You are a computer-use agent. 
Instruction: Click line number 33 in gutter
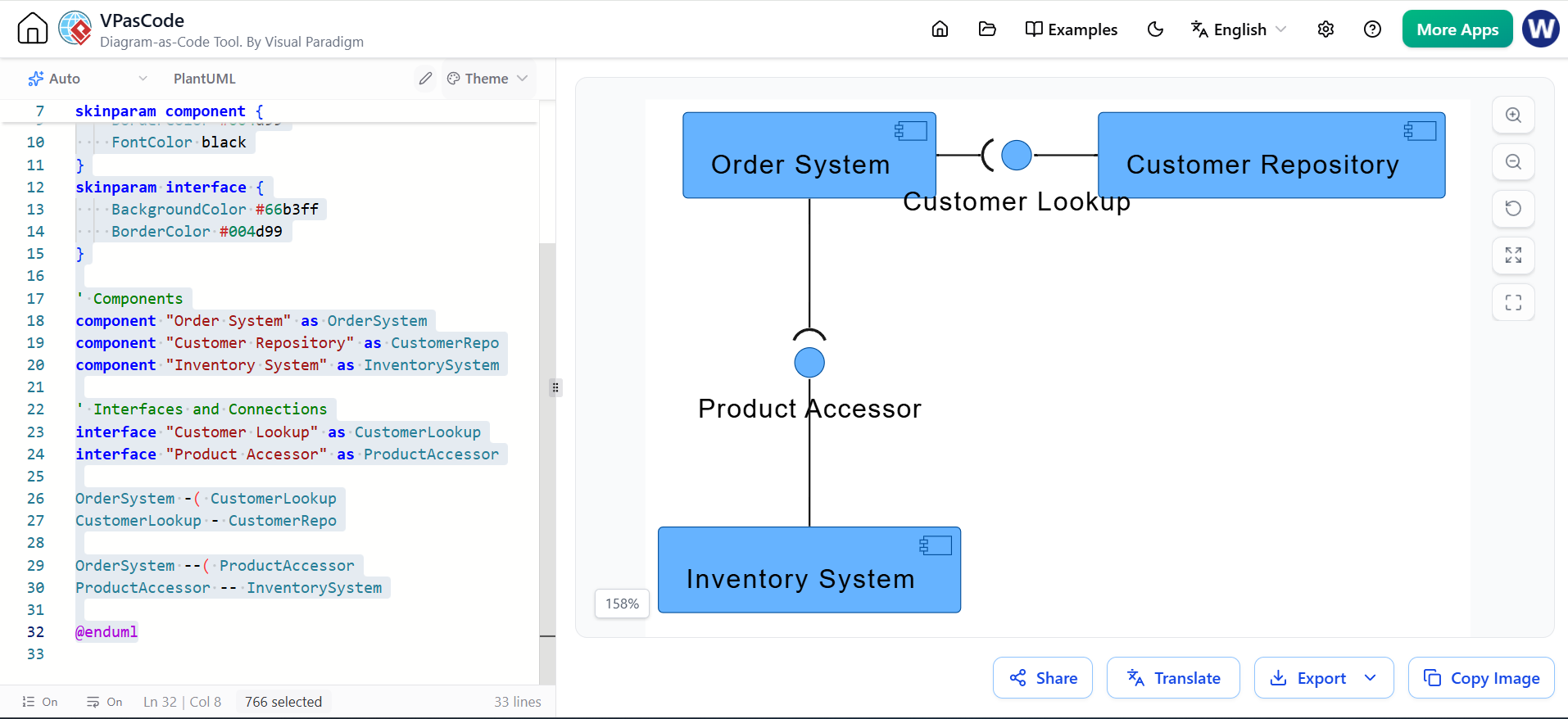point(35,654)
